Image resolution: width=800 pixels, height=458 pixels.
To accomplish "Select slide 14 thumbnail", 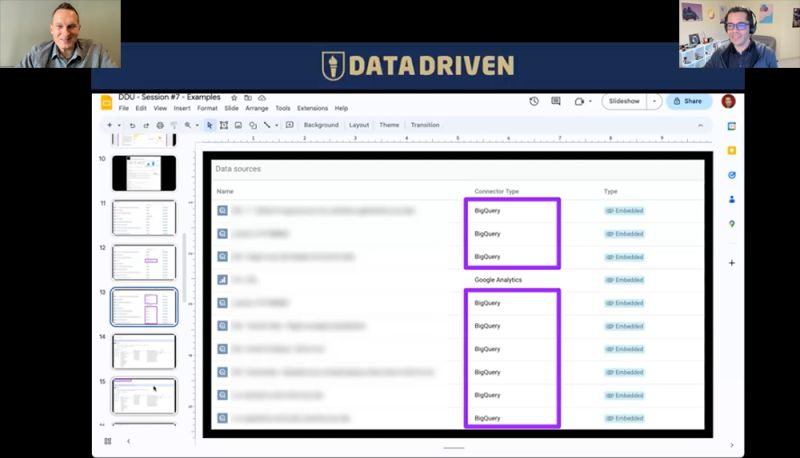I will pos(144,351).
